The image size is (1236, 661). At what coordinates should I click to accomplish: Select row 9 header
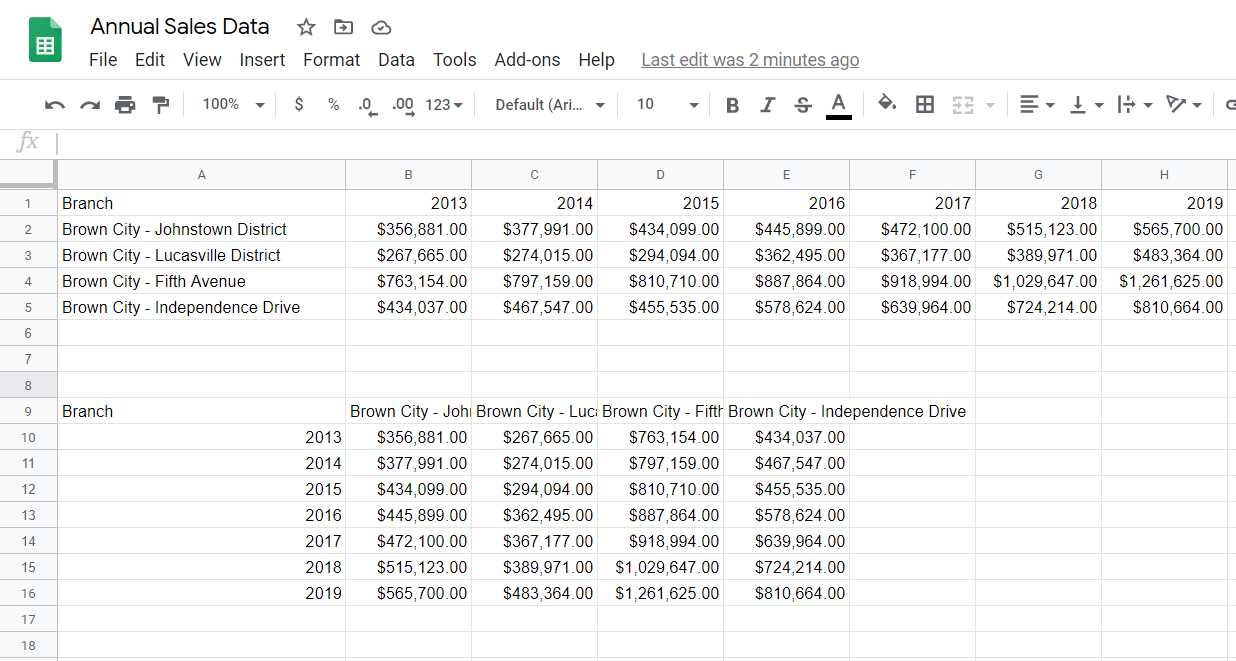click(x=28, y=411)
